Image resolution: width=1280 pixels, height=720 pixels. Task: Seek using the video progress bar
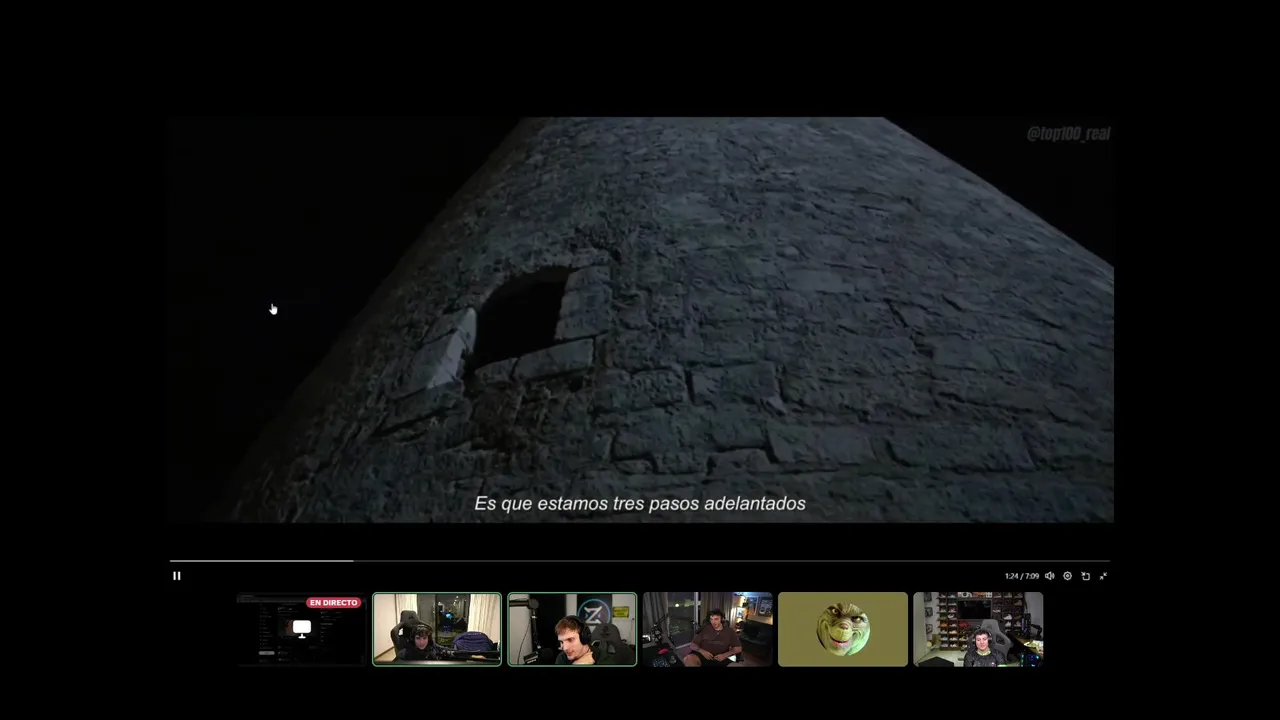(x=640, y=561)
